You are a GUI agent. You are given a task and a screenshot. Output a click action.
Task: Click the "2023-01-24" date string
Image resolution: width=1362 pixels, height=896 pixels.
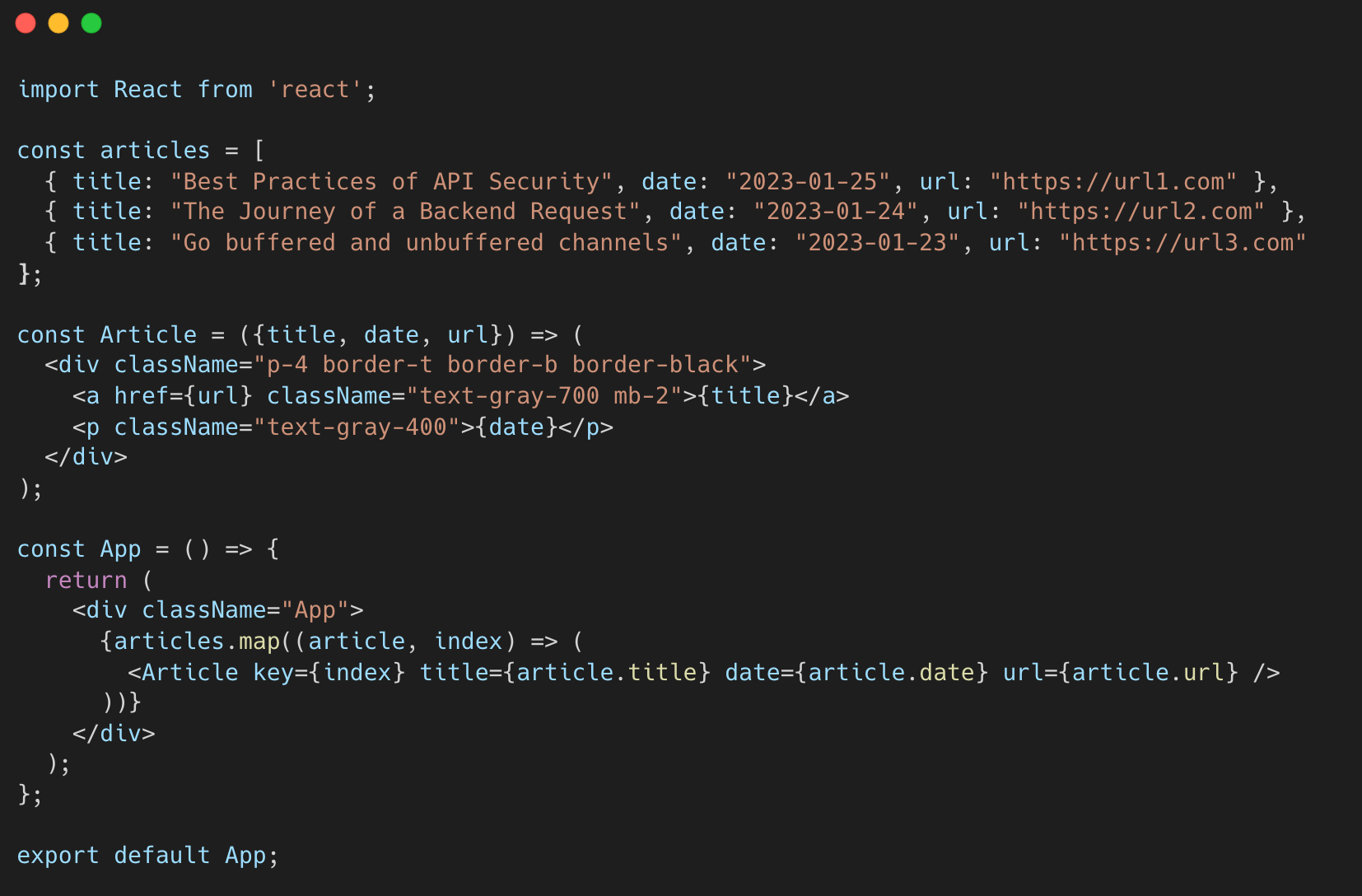point(836,212)
